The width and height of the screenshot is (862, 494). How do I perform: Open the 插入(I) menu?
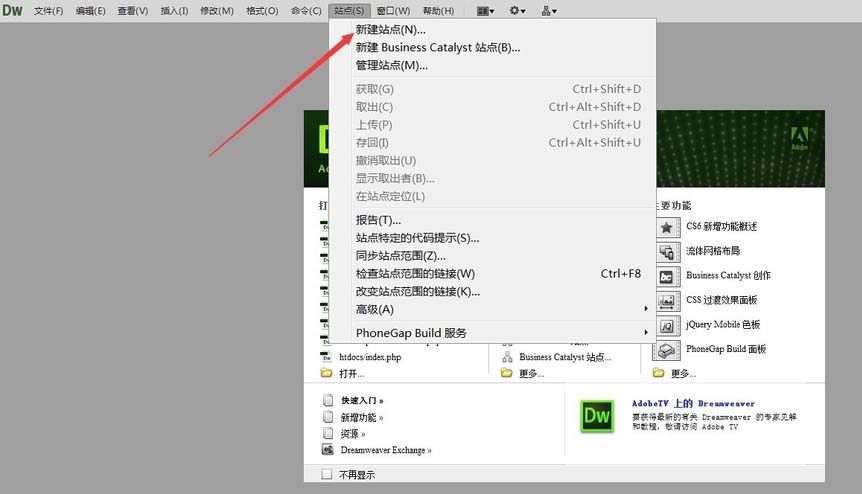tap(174, 11)
